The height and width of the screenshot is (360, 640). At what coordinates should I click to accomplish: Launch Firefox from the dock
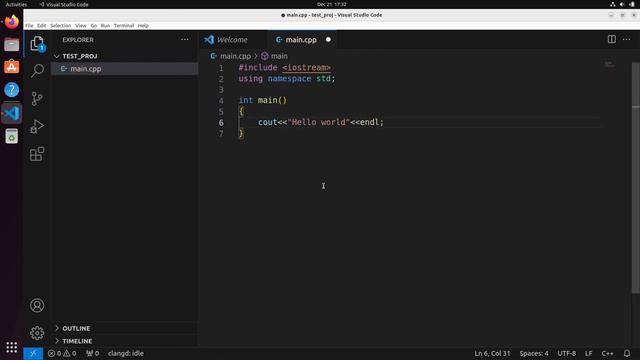11,21
